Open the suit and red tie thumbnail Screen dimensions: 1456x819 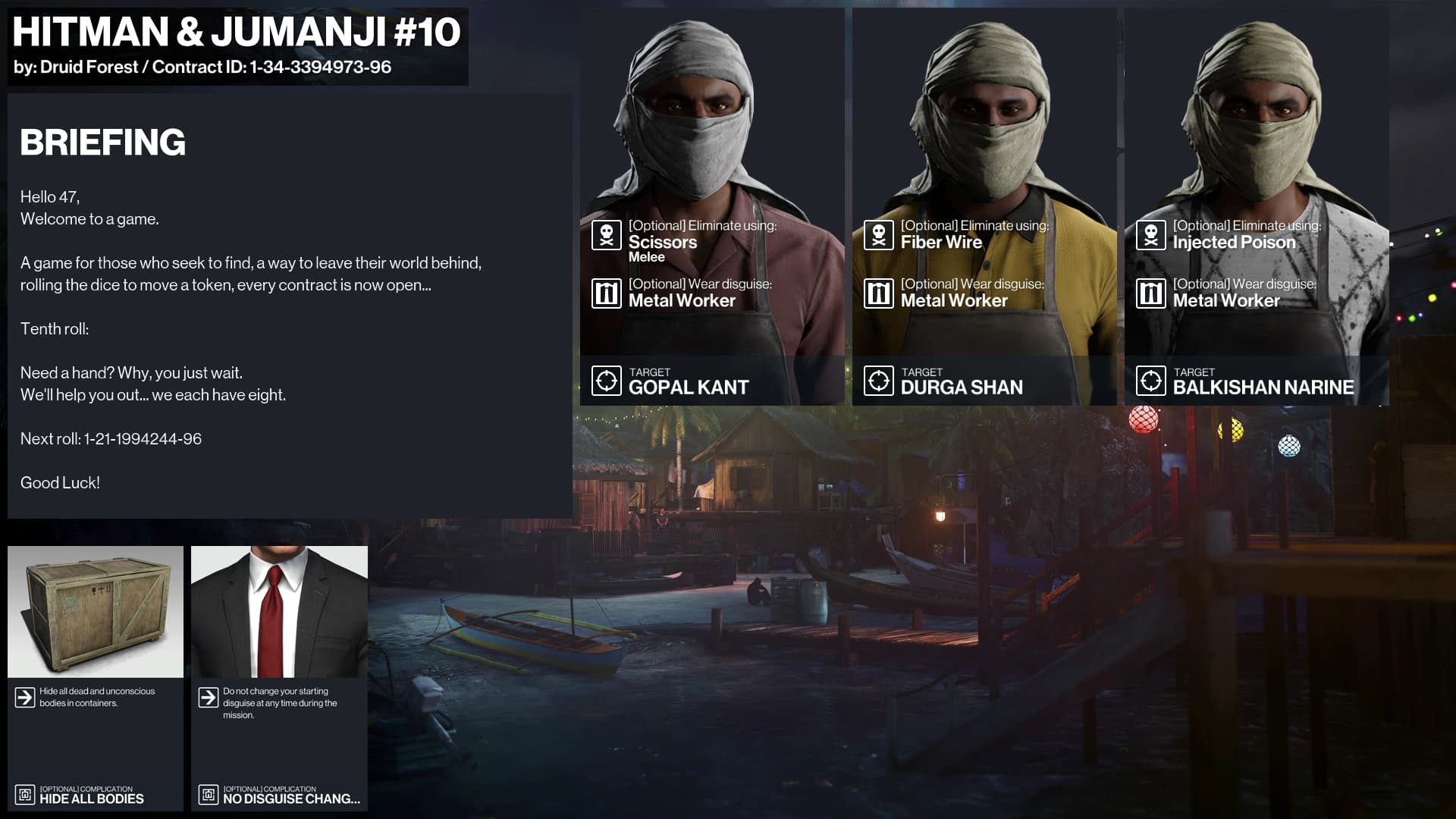click(x=279, y=611)
